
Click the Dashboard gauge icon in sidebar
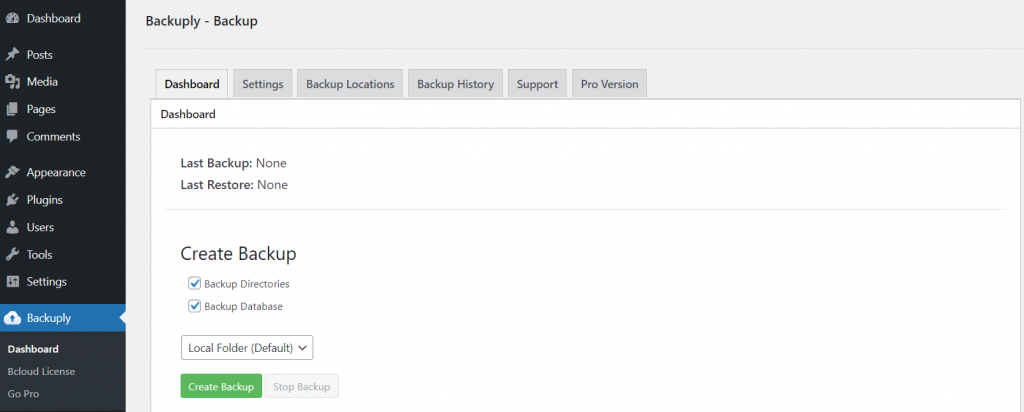point(12,19)
